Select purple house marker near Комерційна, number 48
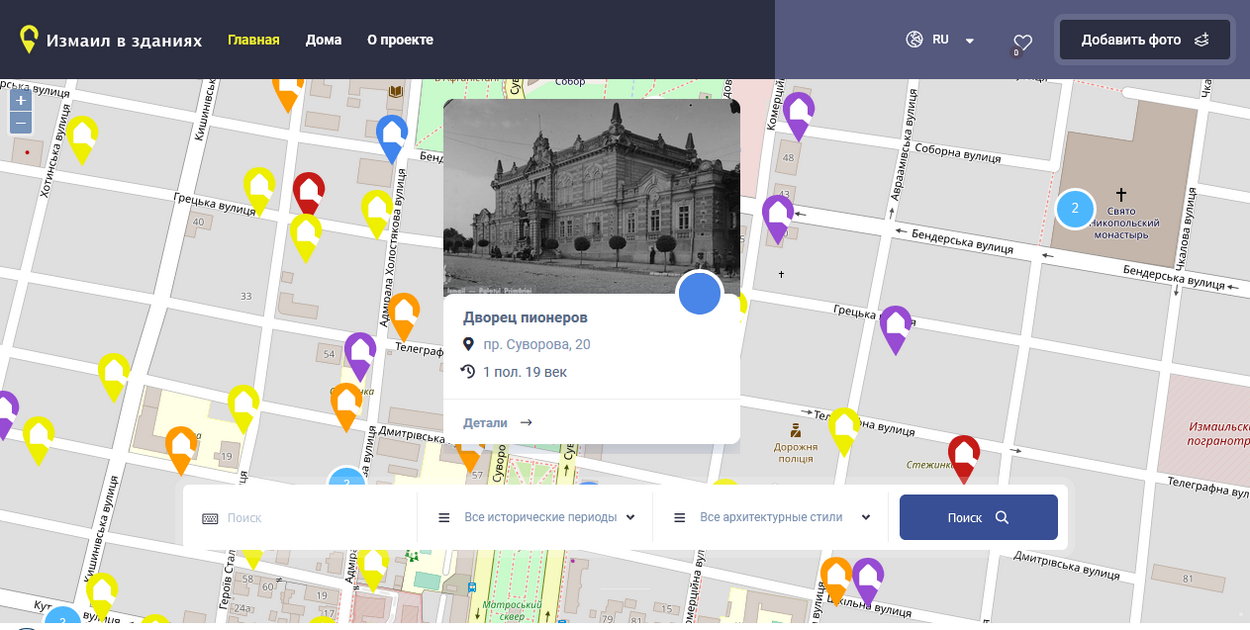 click(798, 115)
